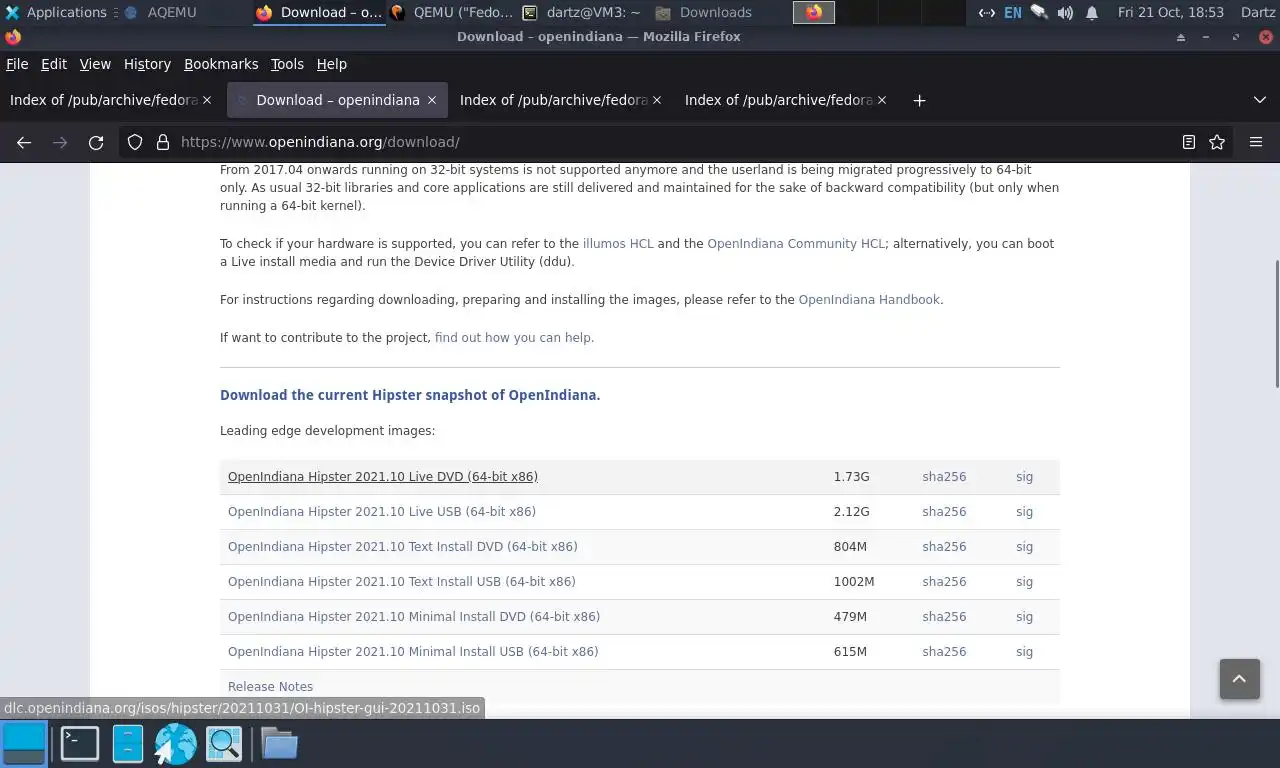
Task: Open the shield tracking protection icon
Action: pyautogui.click(x=135, y=142)
